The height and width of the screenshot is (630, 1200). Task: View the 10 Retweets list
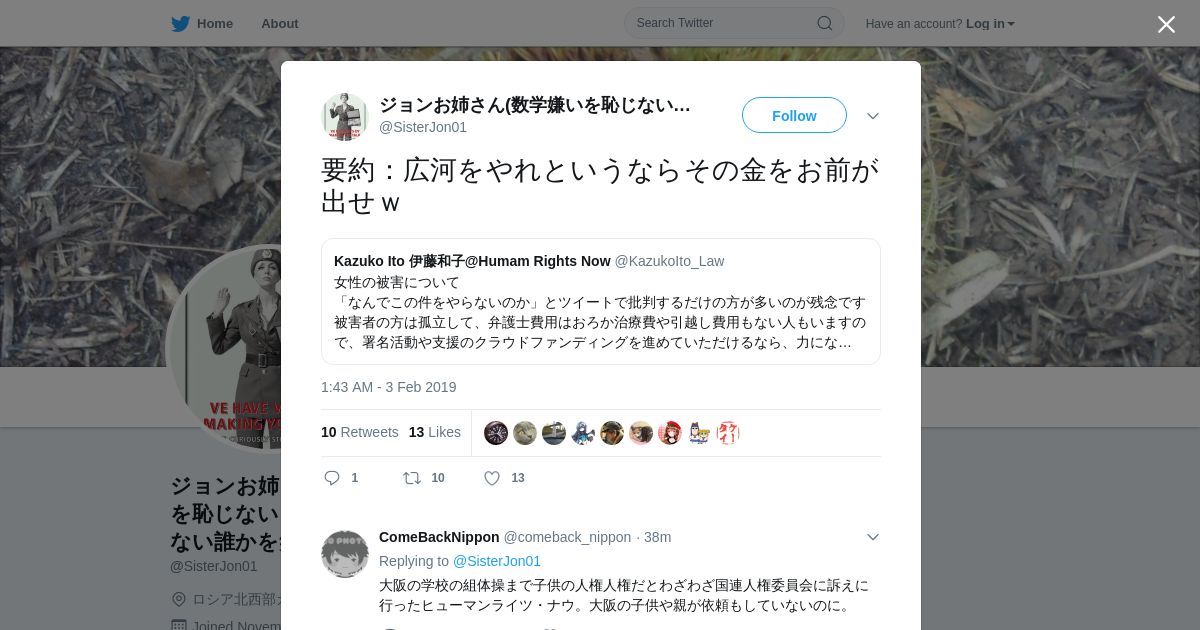click(x=359, y=432)
